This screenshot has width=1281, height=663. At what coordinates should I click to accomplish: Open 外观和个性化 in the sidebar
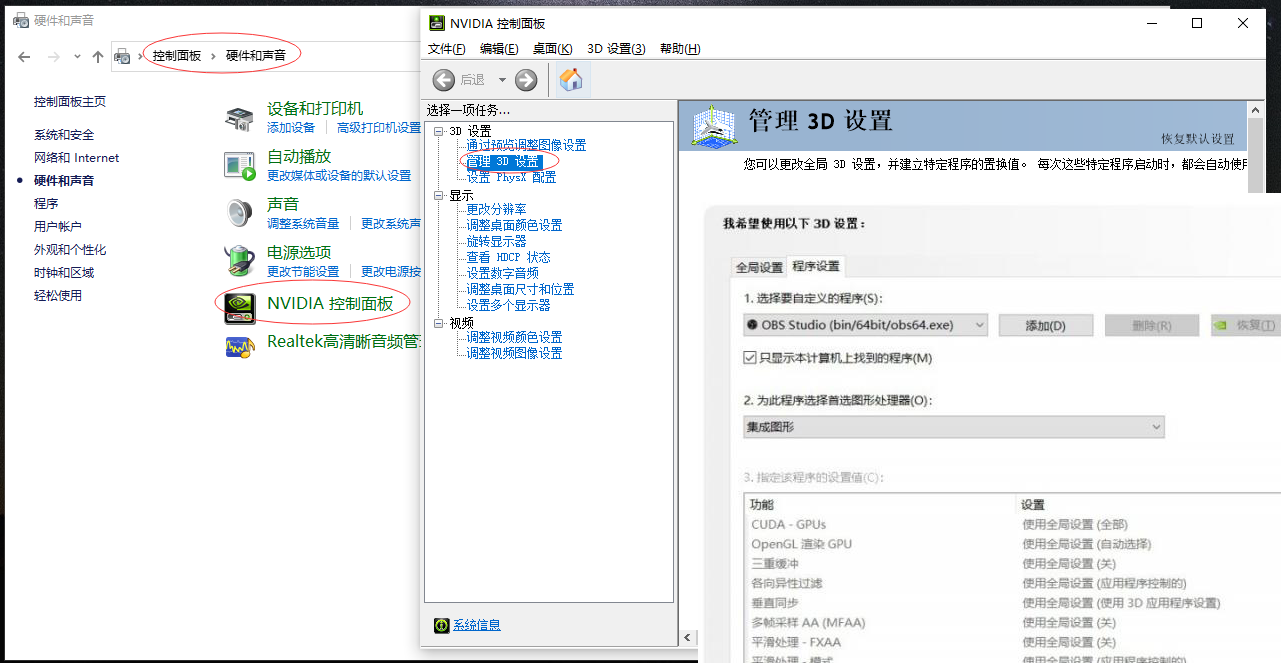70,250
